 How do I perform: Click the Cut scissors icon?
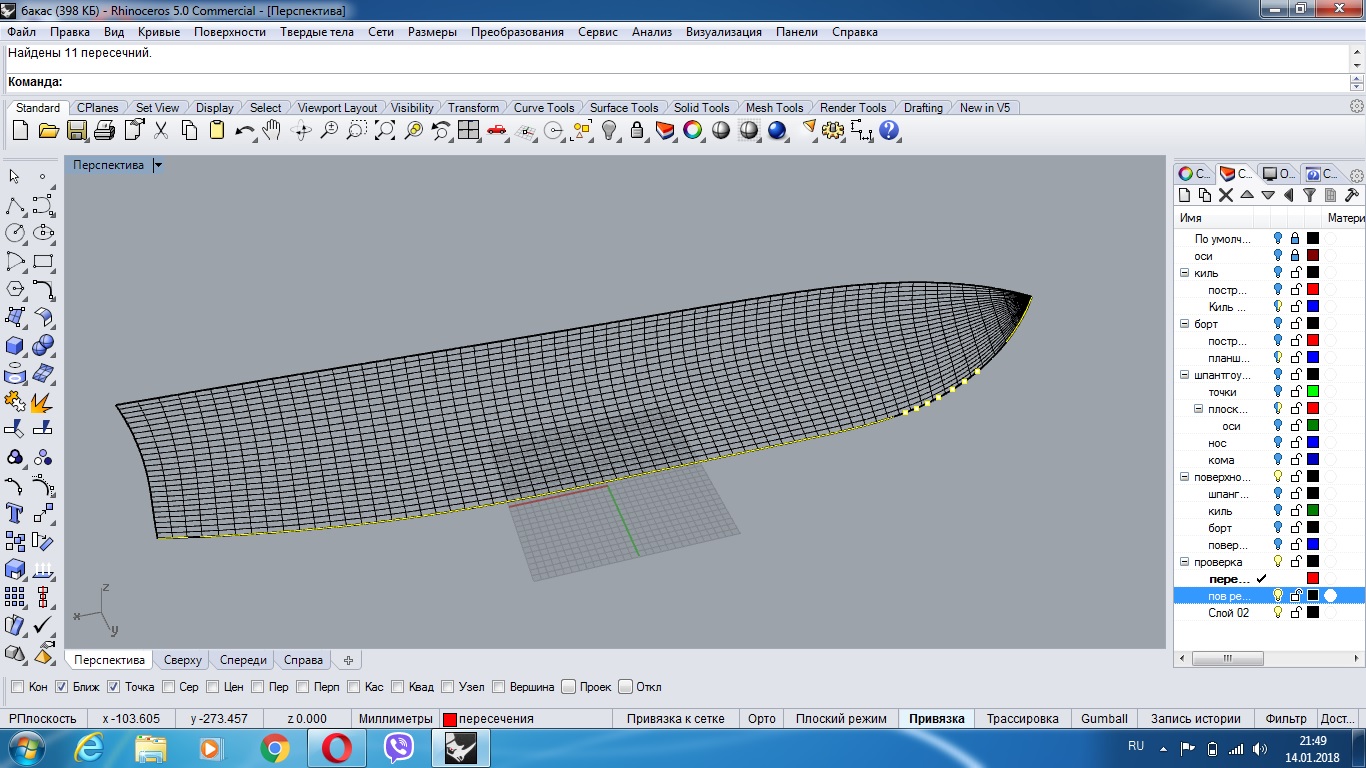(x=161, y=130)
